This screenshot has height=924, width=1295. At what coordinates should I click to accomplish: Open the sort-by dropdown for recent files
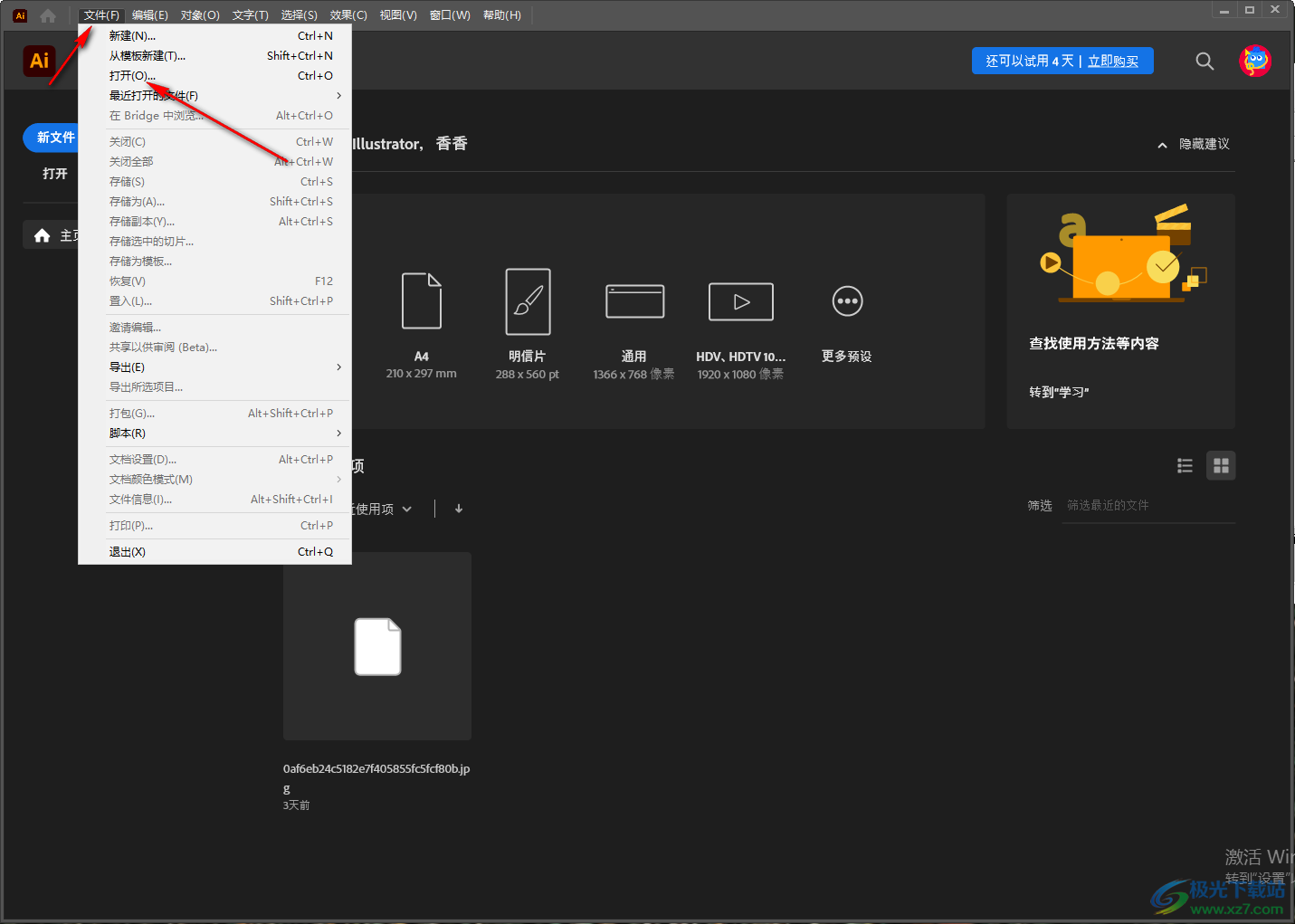pos(382,509)
